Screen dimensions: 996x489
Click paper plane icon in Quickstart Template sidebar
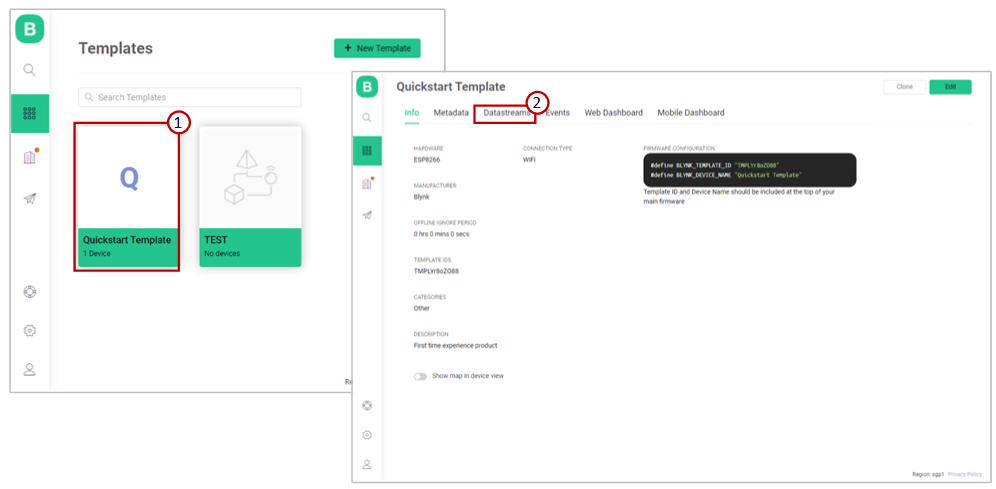(x=367, y=215)
